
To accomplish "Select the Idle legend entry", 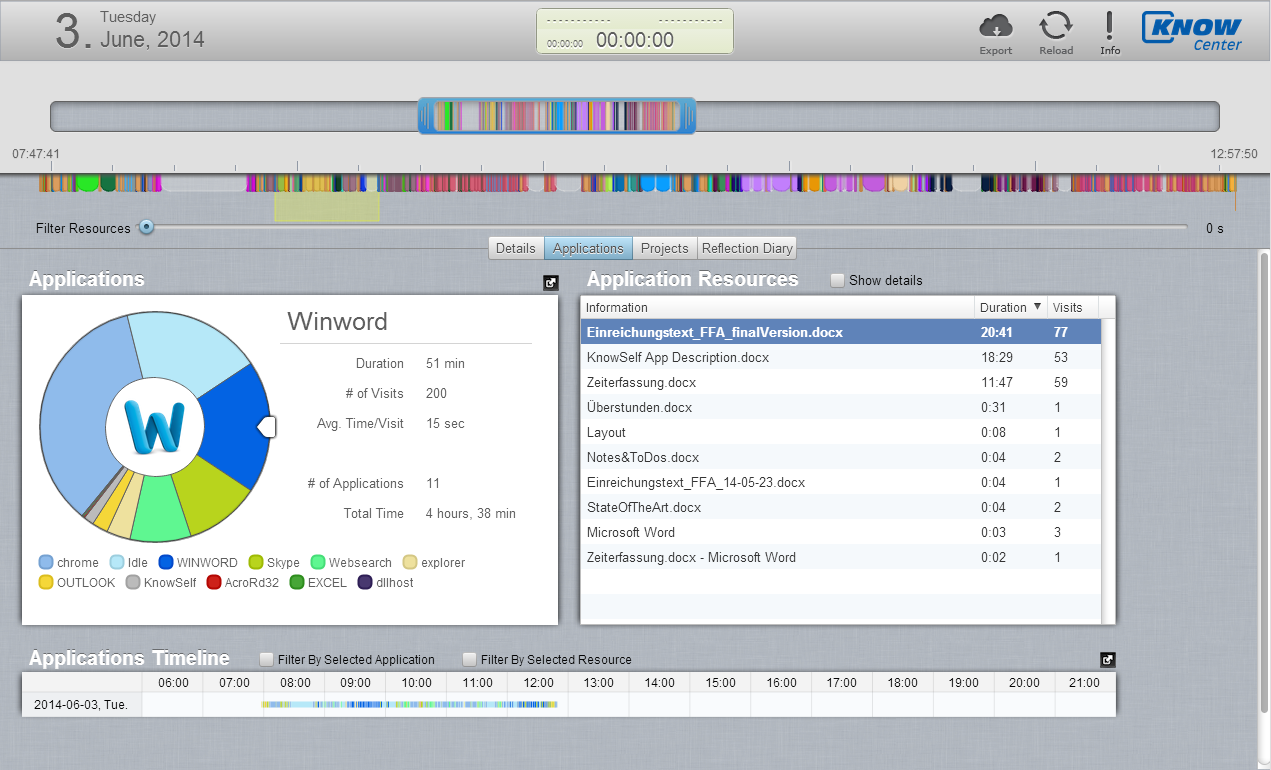I will [x=130, y=562].
